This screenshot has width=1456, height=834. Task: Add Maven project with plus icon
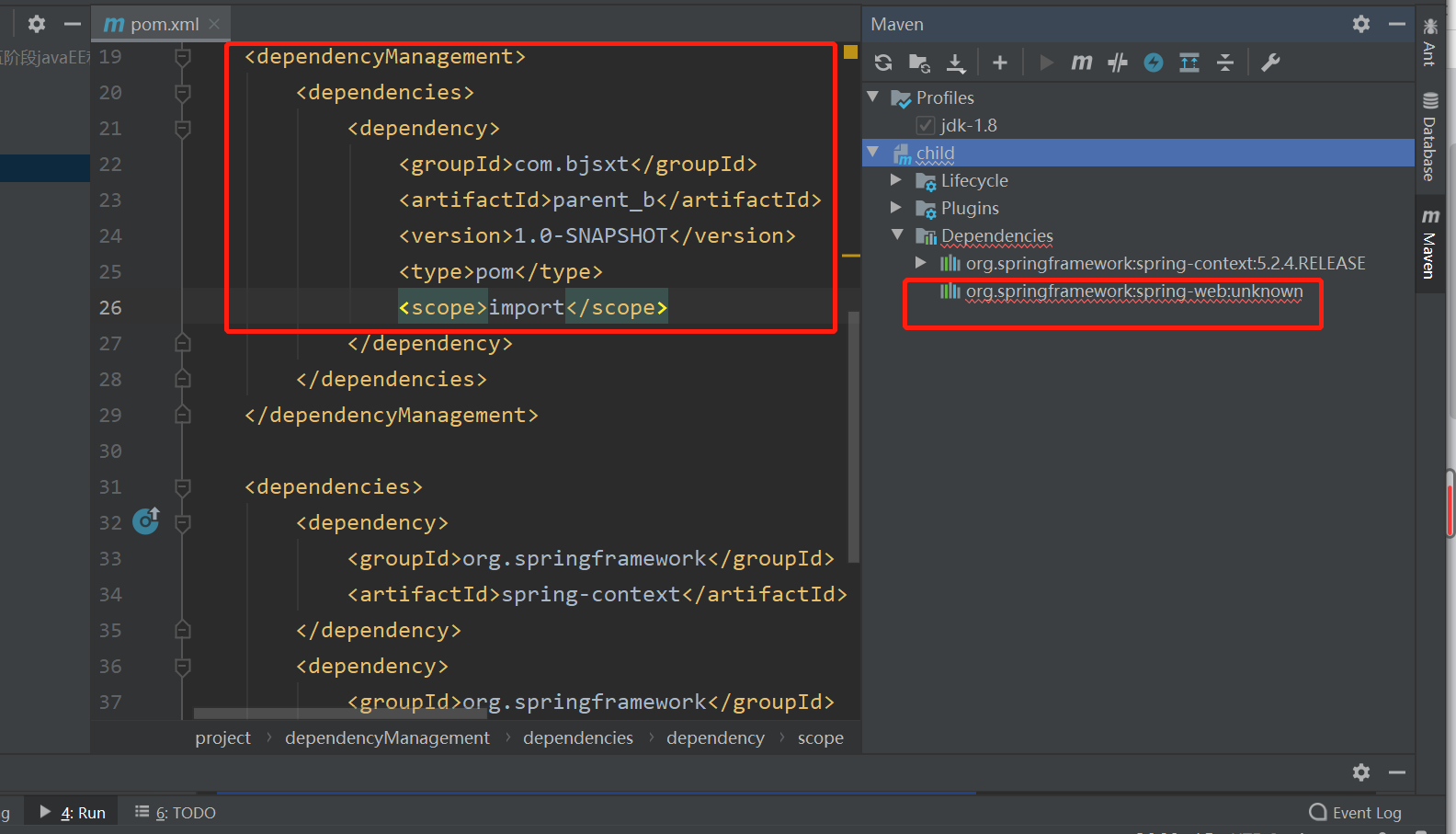coord(1000,63)
